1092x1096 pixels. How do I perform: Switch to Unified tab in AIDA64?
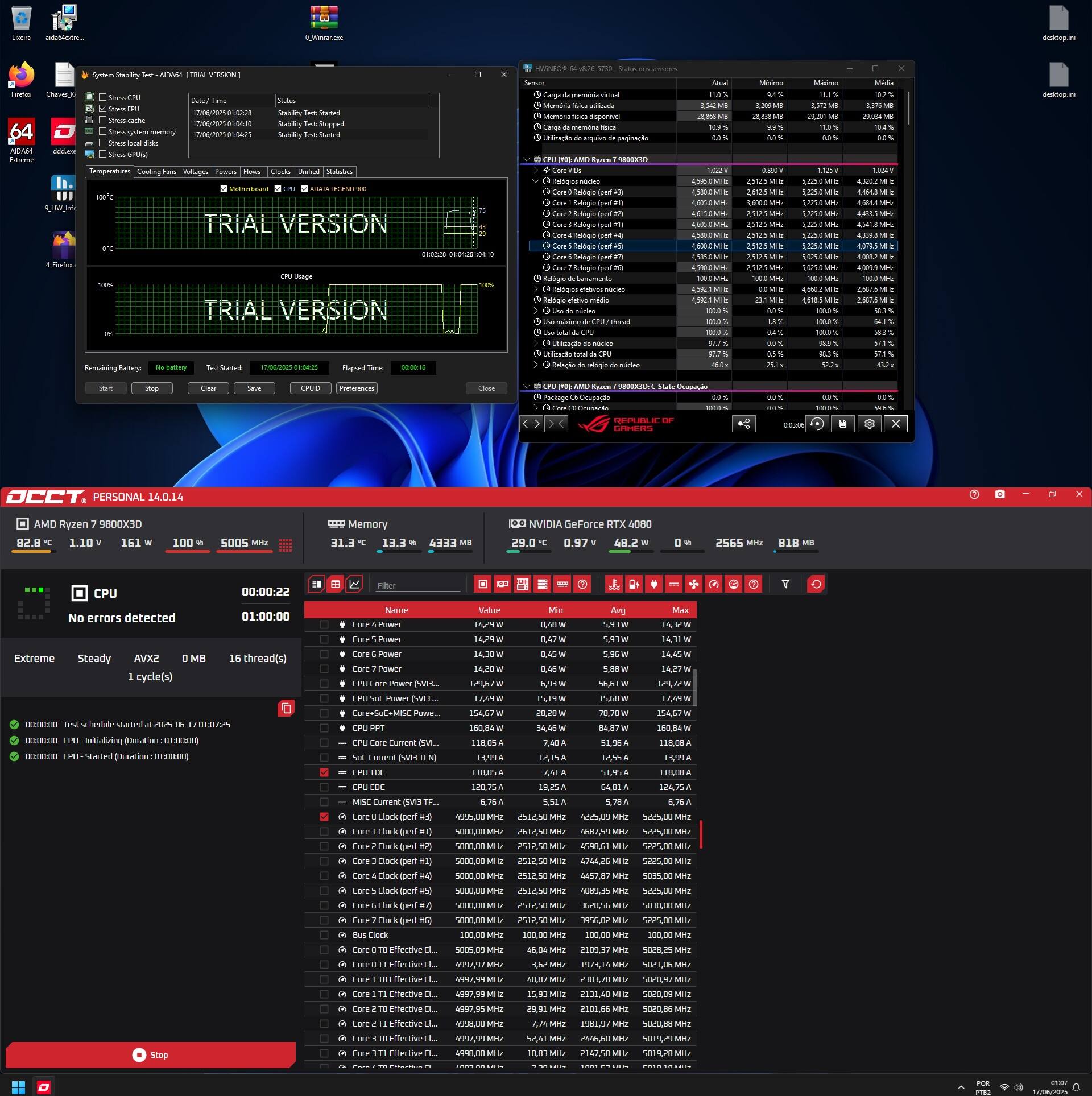(308, 172)
